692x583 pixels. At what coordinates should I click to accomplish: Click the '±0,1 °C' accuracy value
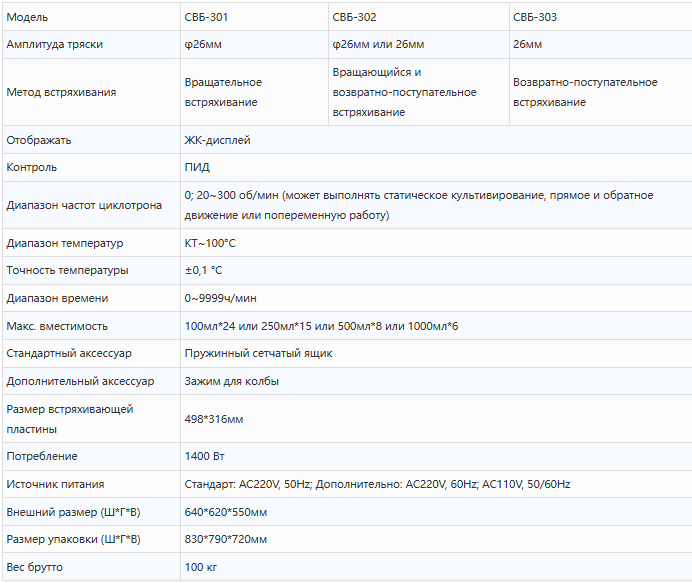point(203,270)
